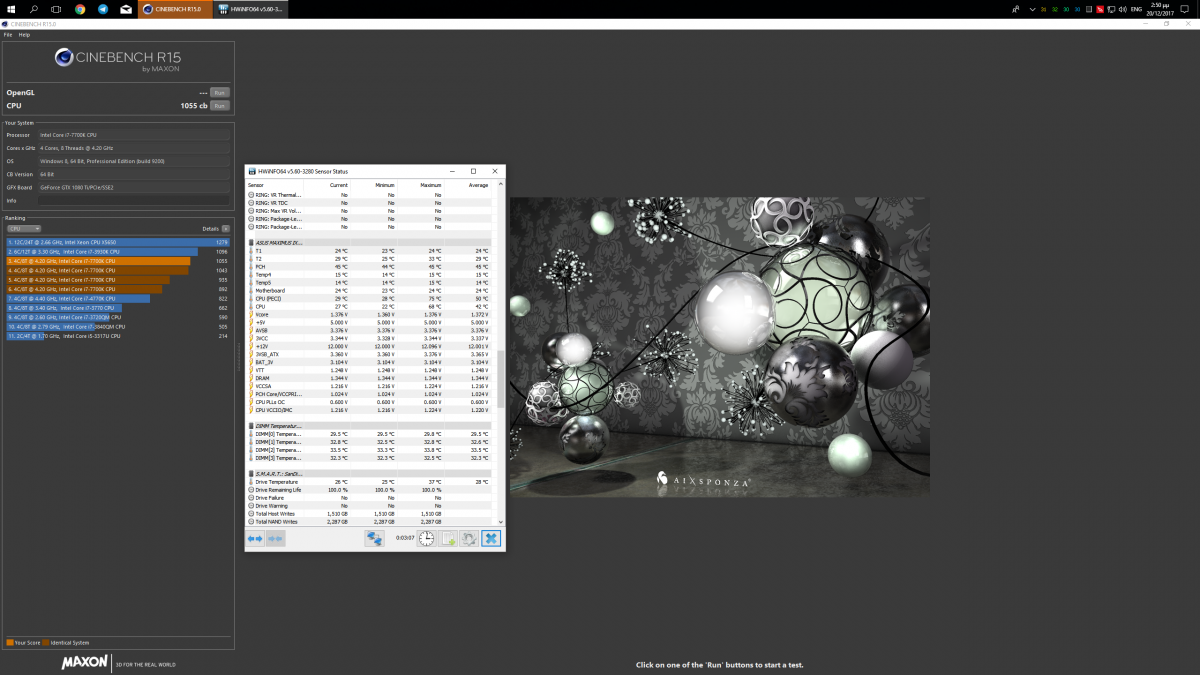
Task: Switch the ENG input language indicator
Action: (x=1136, y=9)
